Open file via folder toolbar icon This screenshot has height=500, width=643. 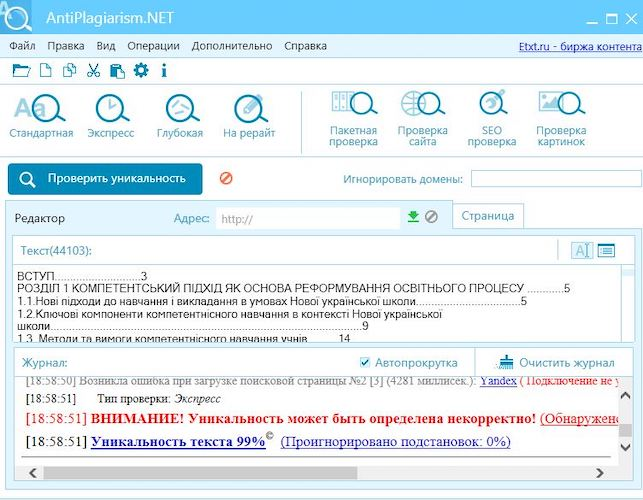pyautogui.click(x=21, y=71)
